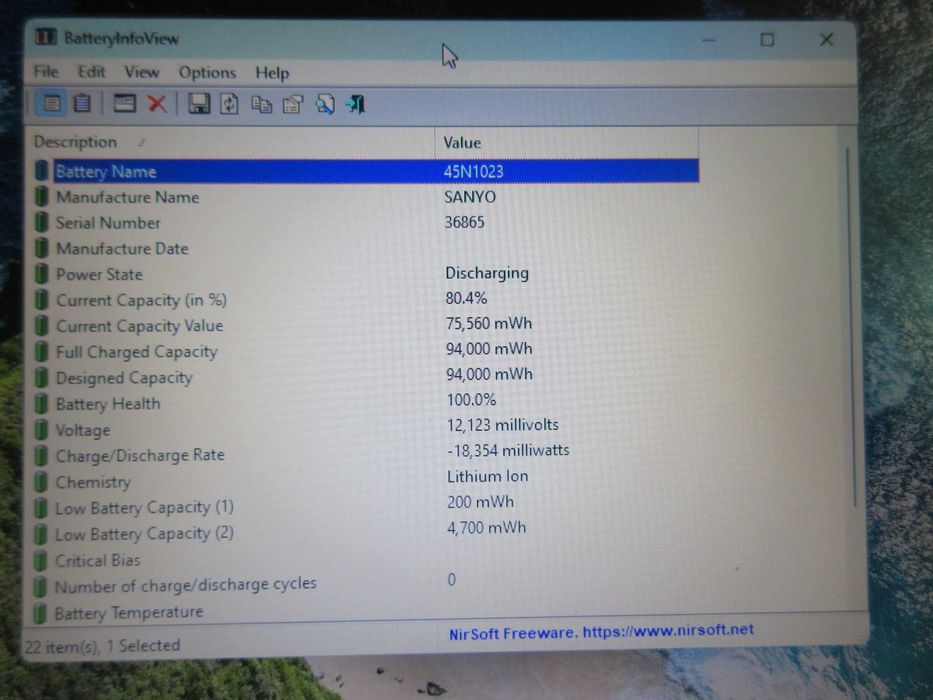
Task: Click the battery icon beside Designed Capacity
Action: pos(40,377)
